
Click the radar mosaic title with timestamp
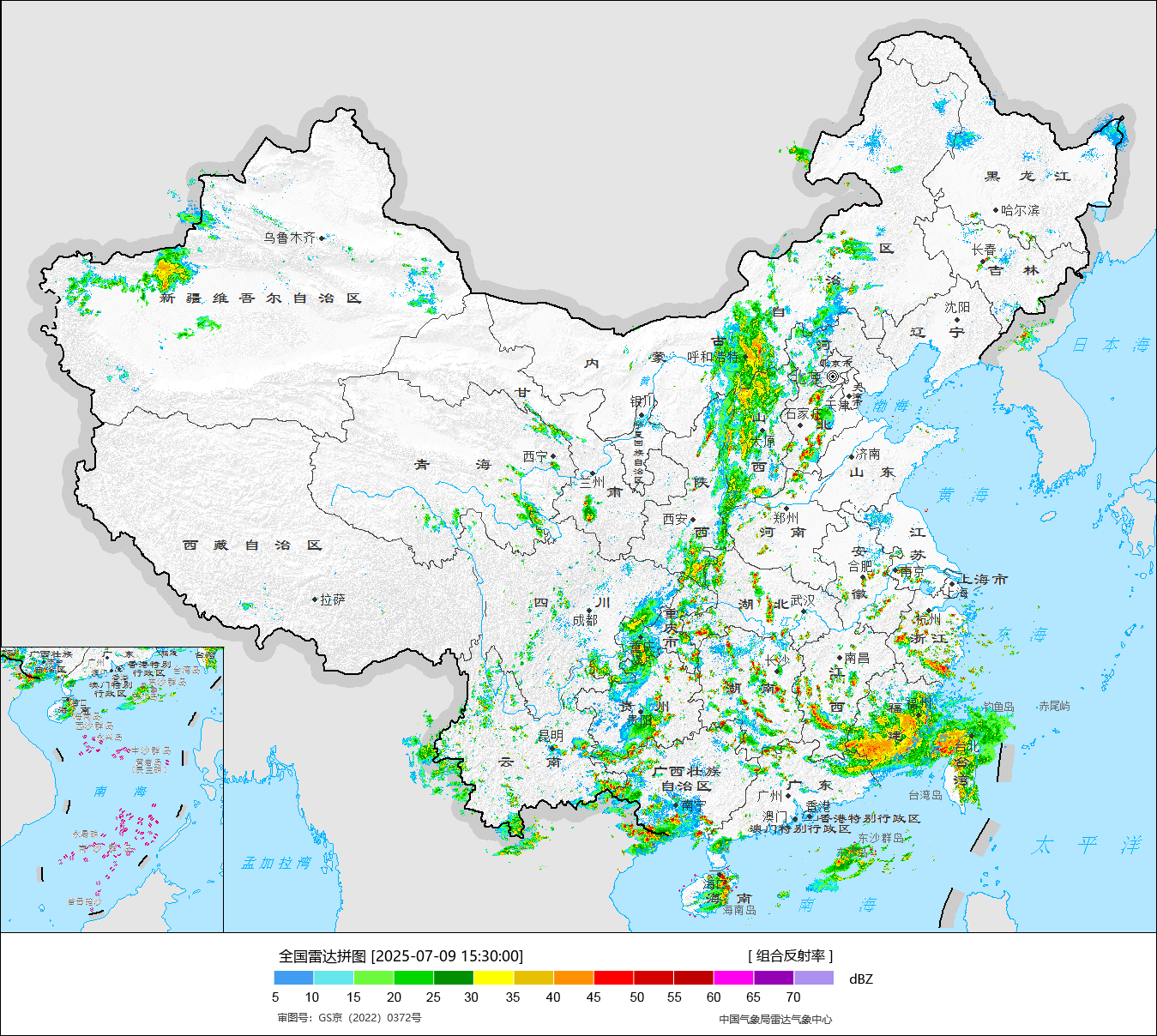(x=401, y=956)
